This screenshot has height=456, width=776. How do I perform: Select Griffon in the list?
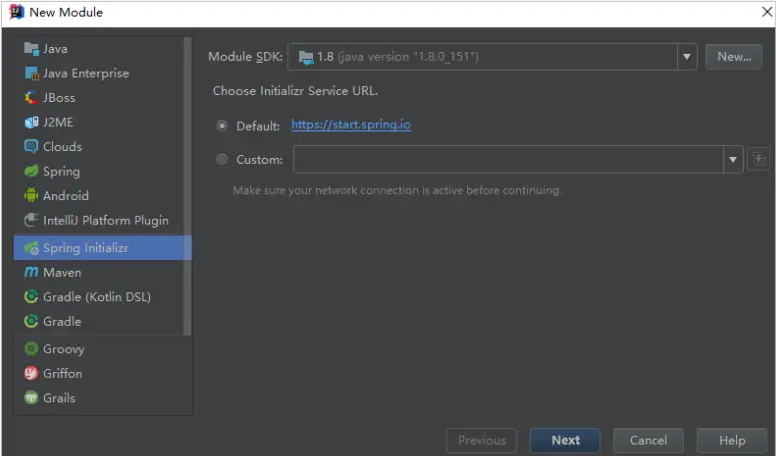(x=102, y=373)
